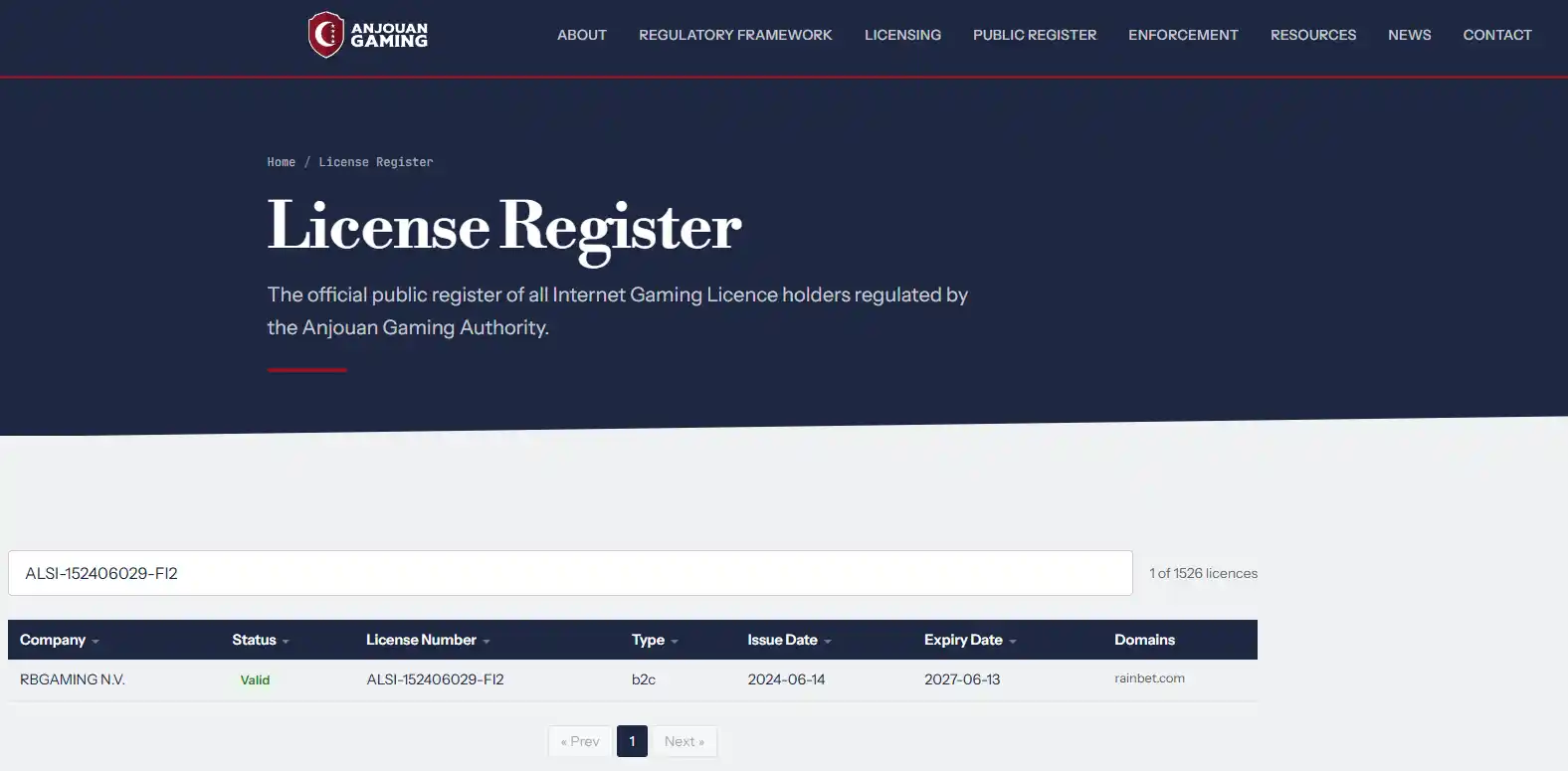Viewport: 1568px width, 771px height.
Task: Focus the licence search field
Action: tap(570, 573)
